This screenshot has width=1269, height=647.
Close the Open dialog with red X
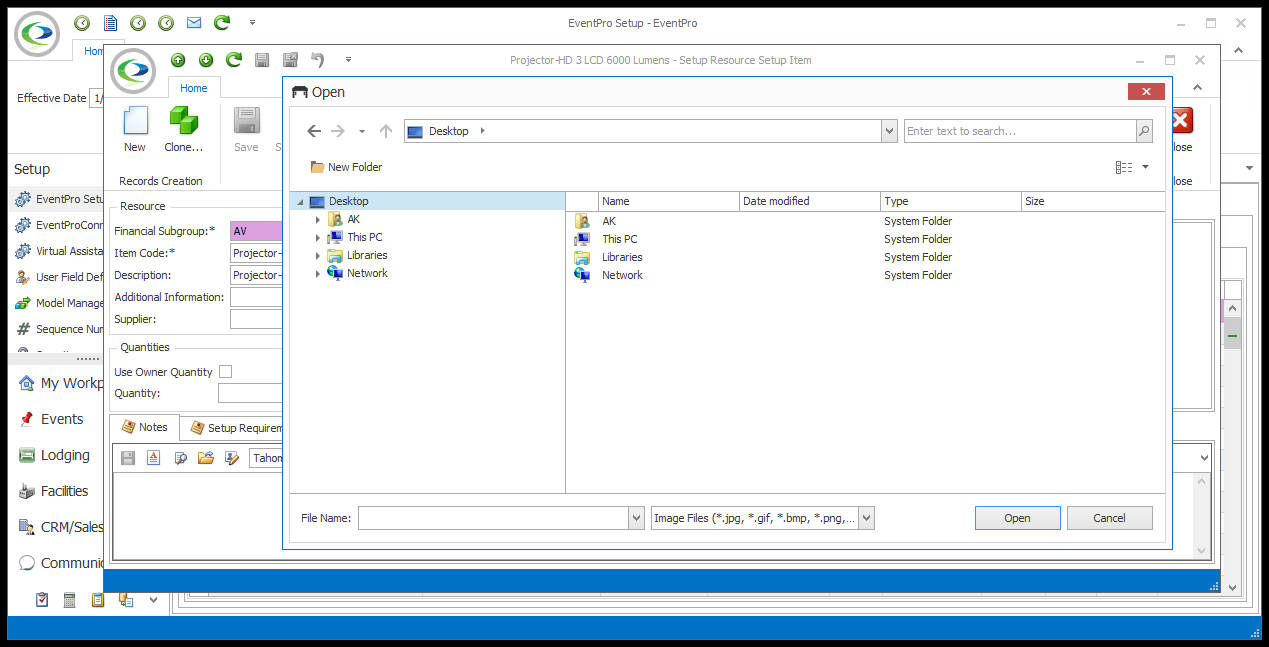tap(1146, 92)
